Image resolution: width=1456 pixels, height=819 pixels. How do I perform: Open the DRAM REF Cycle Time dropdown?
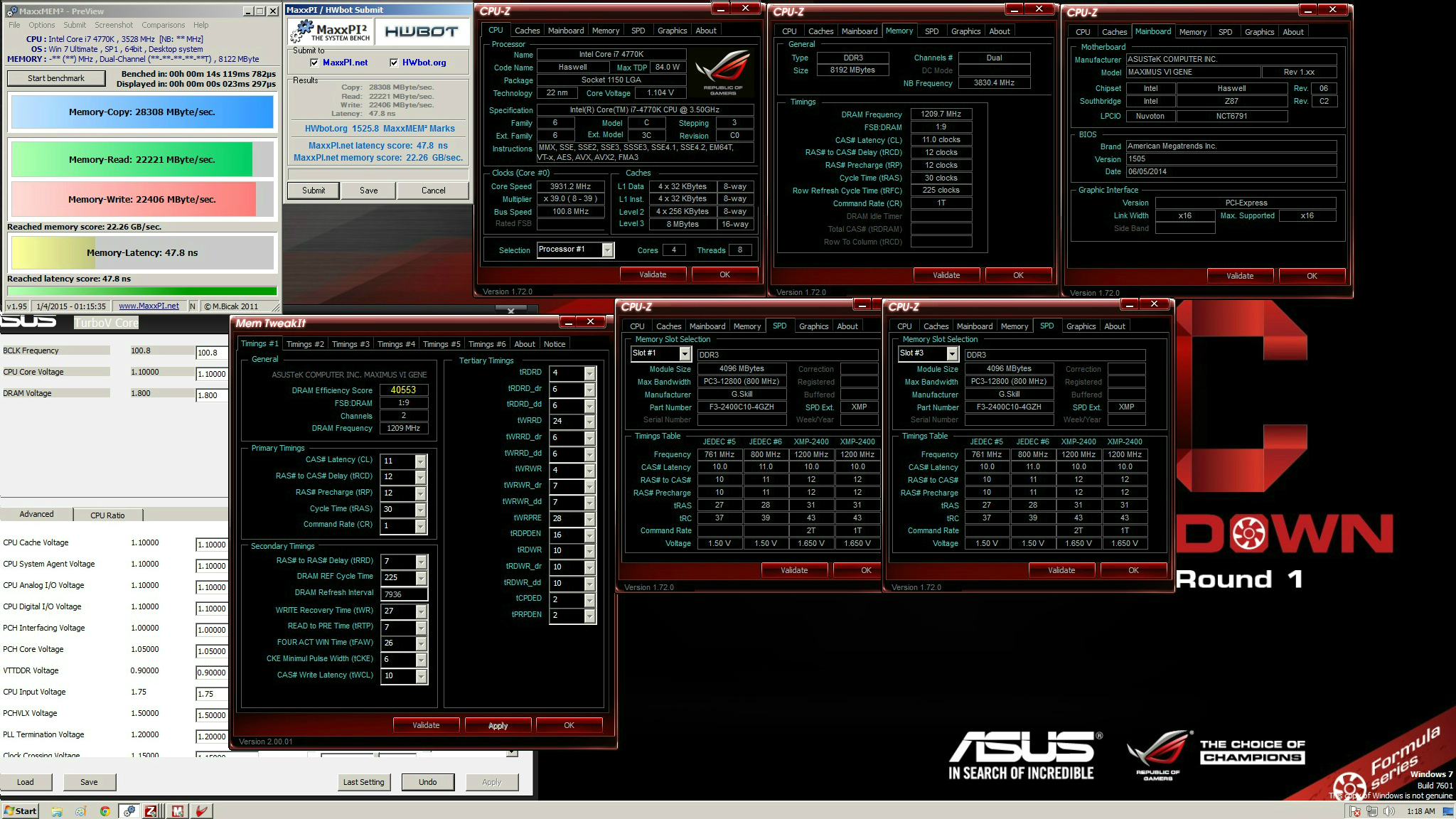(420, 578)
